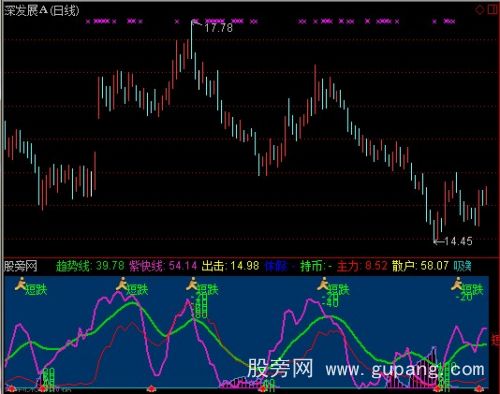Click the 短跌 runner icon with -20 -40 beneath
The width and height of the screenshot is (500, 394).
323,284
